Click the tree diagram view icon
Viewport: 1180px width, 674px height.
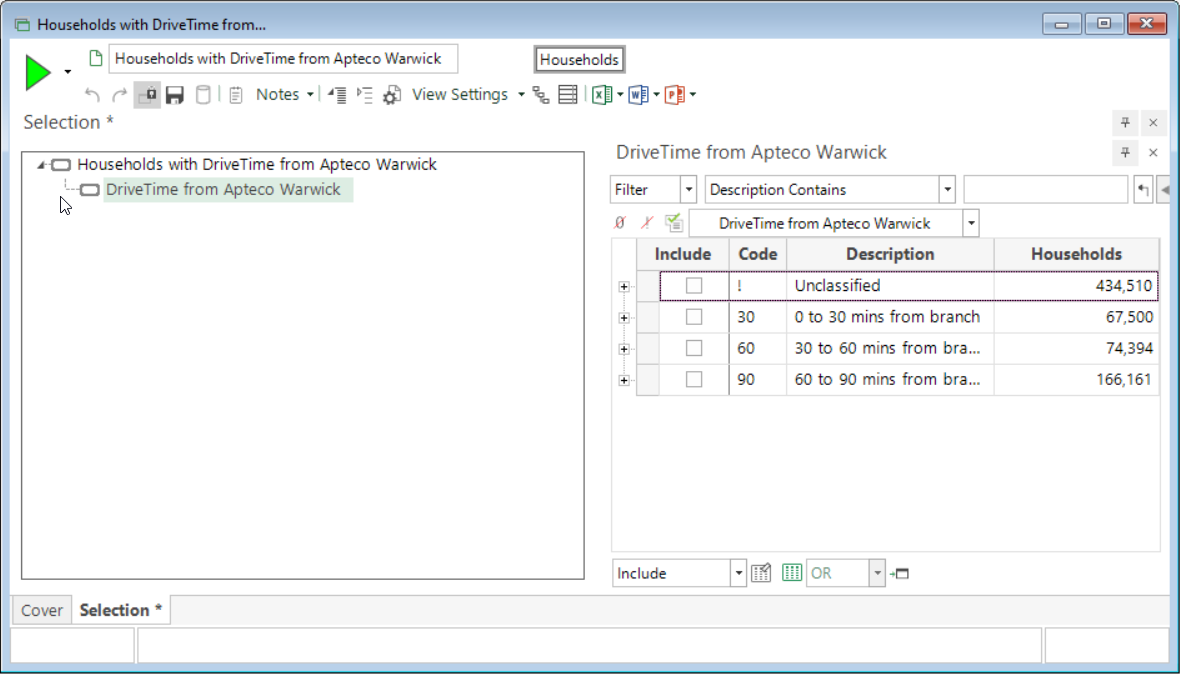pyautogui.click(x=541, y=95)
